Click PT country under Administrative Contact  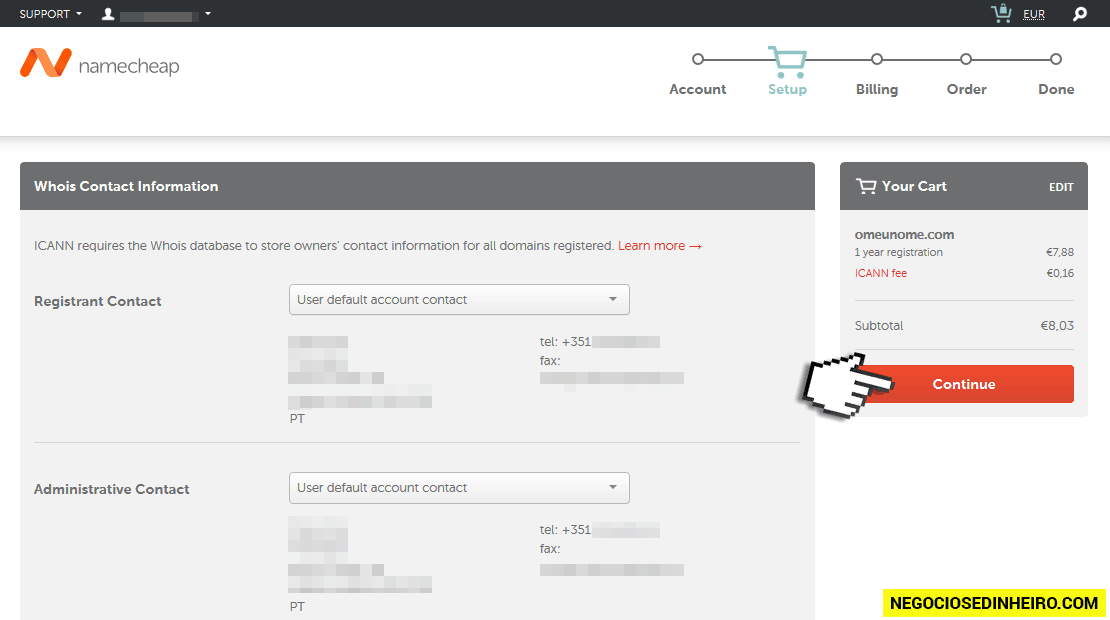coord(297,607)
